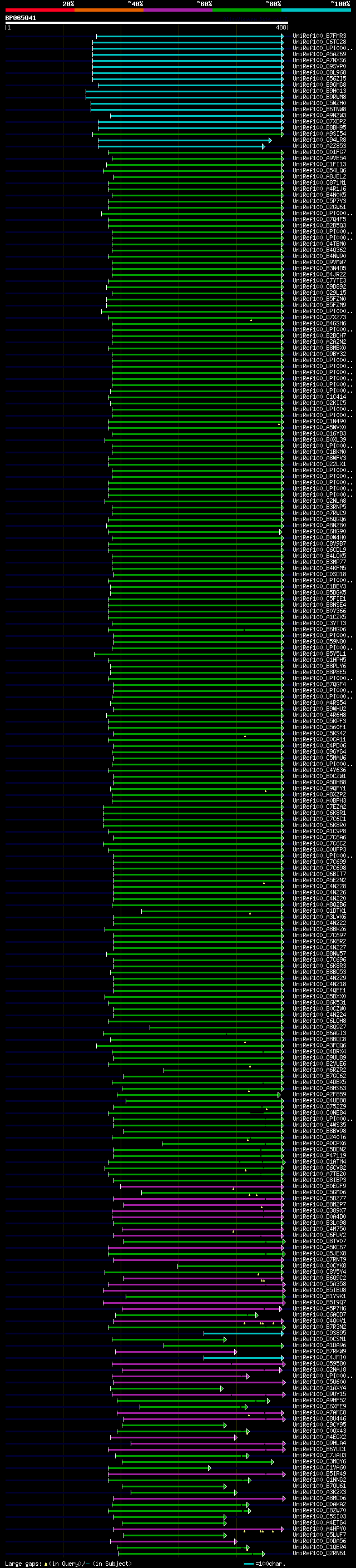Screen dimensions: 356x1568
Task: Click hit label UniRef100_A3LVK6
Action: 319,917
